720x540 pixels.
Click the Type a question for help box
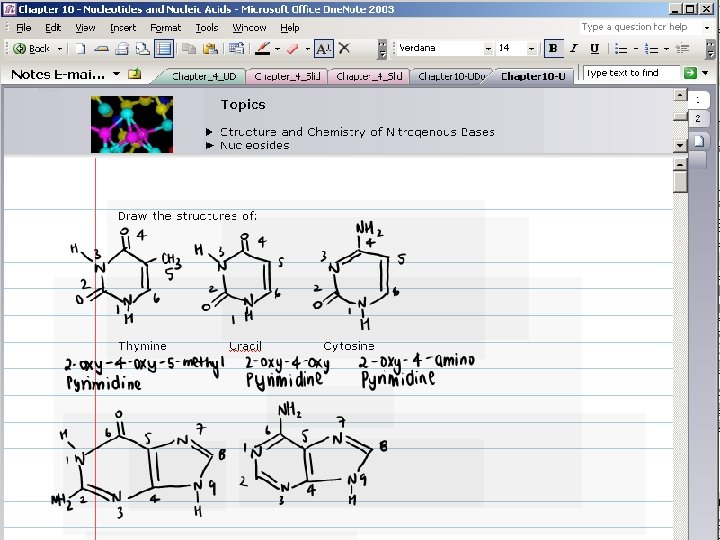(639, 27)
